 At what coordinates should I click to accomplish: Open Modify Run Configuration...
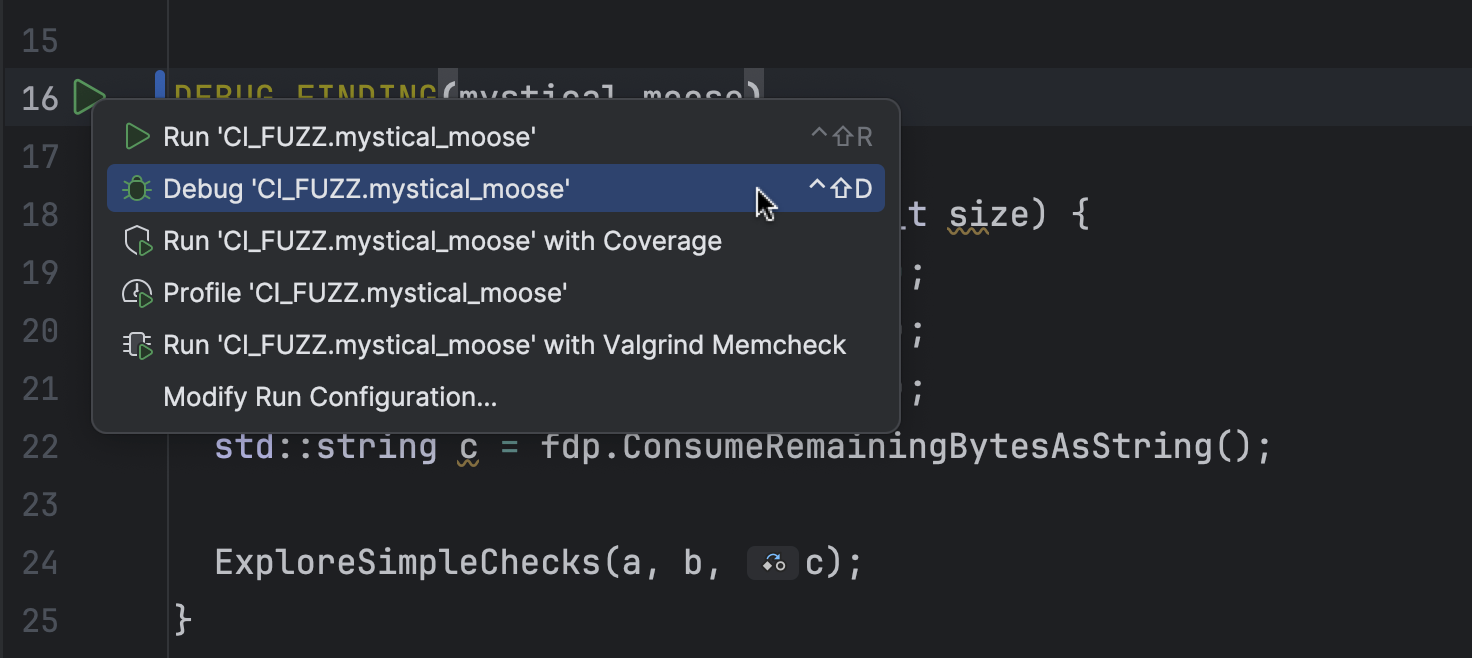330,397
